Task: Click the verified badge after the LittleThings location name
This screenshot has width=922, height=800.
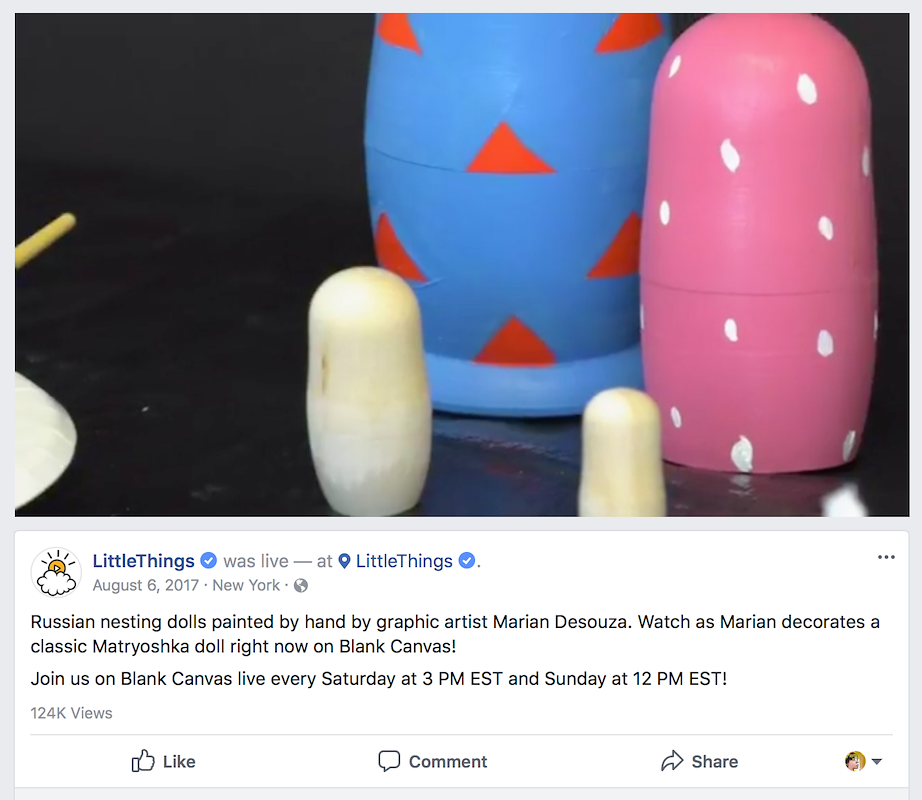Action: click(467, 561)
